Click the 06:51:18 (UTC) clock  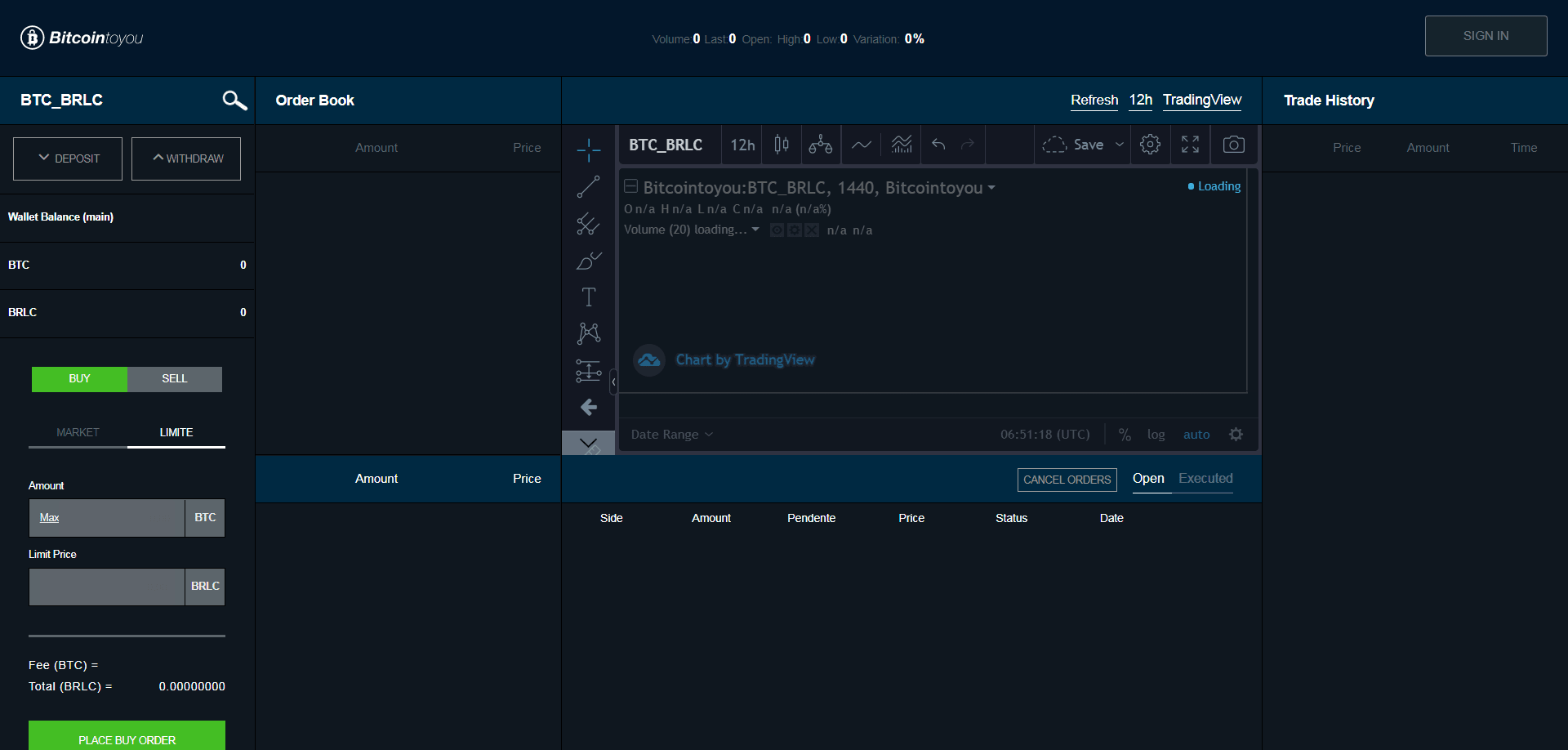click(1045, 435)
